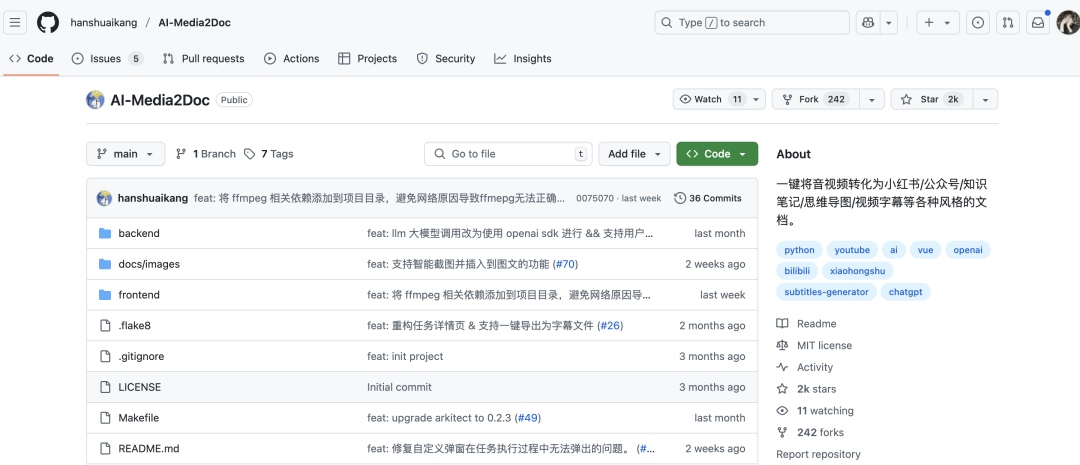This screenshot has height=465, width=1080.
Task: Open the backend folder
Action: (x=139, y=233)
